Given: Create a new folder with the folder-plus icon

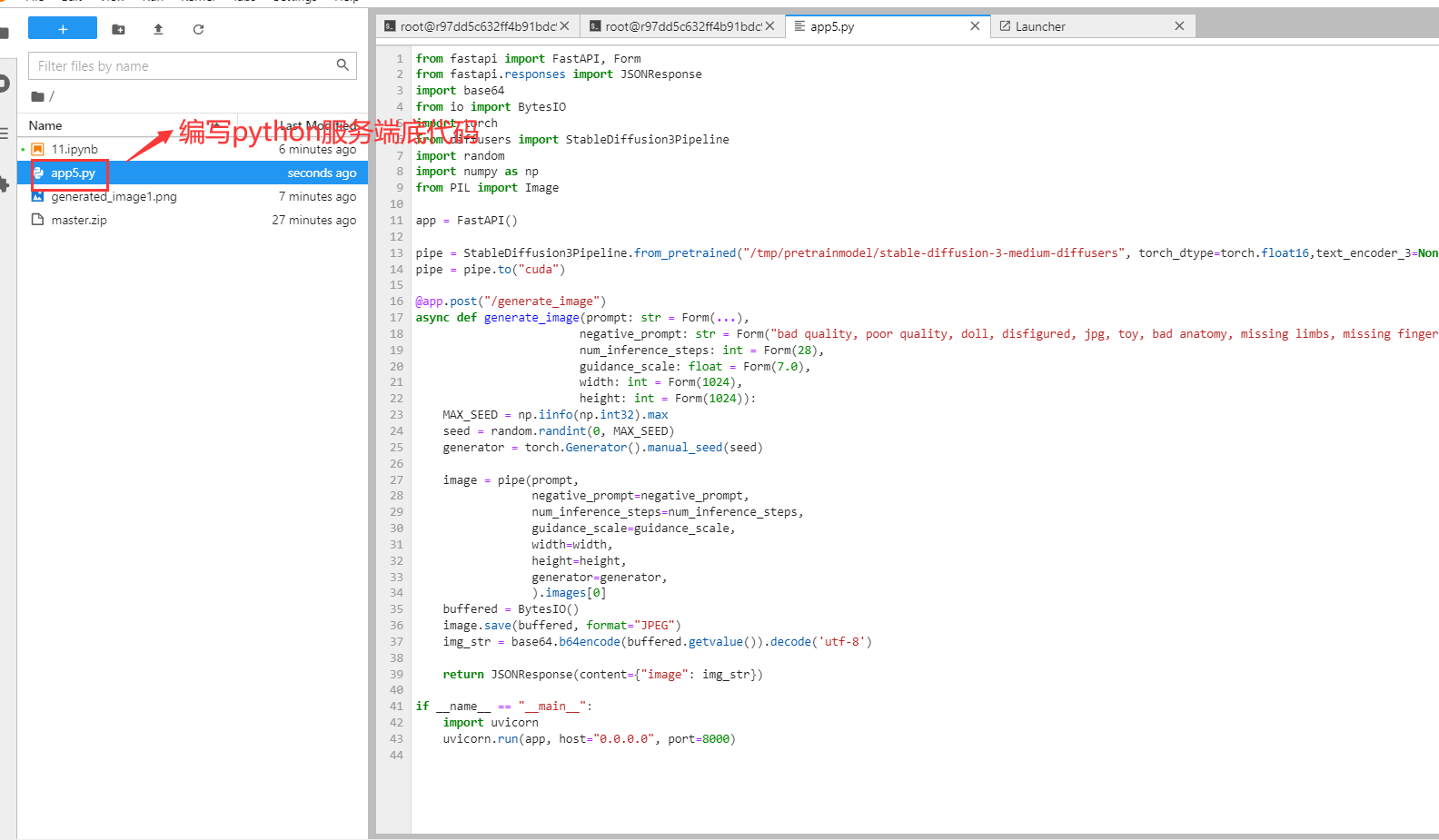Looking at the screenshot, I should coord(118,29).
